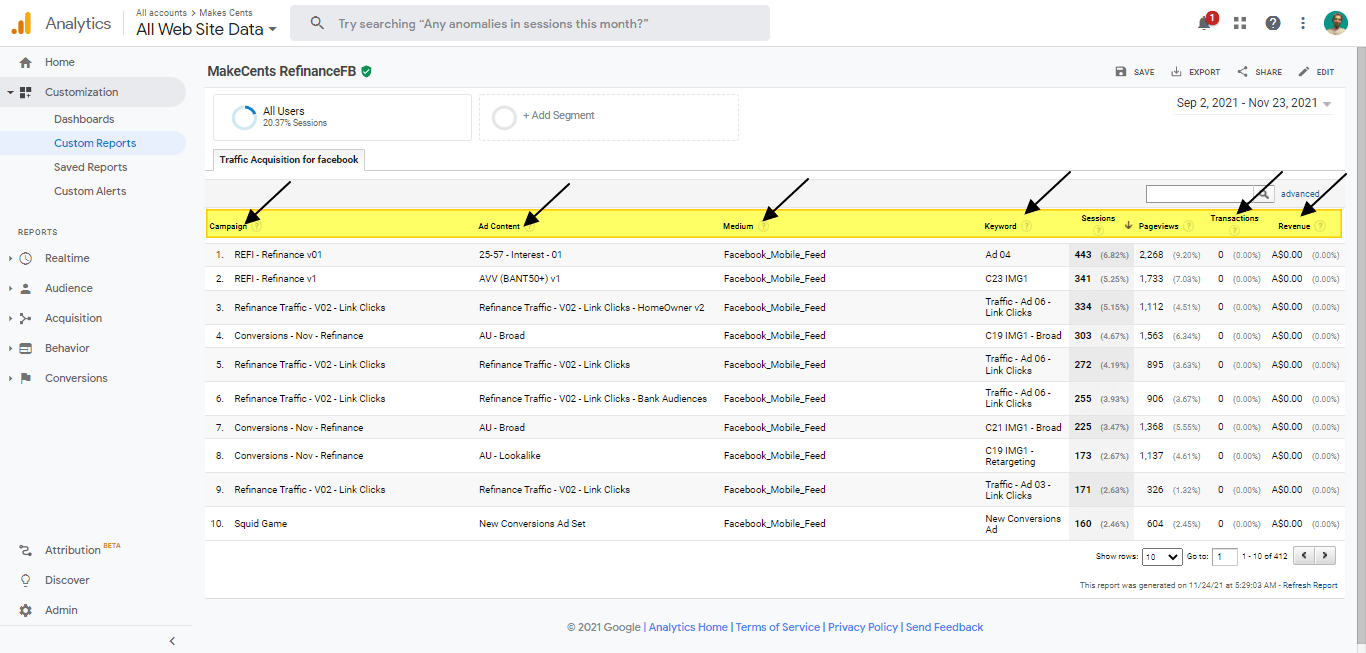Open the Show rows dropdown
The width and height of the screenshot is (1366, 653).
(1162, 556)
